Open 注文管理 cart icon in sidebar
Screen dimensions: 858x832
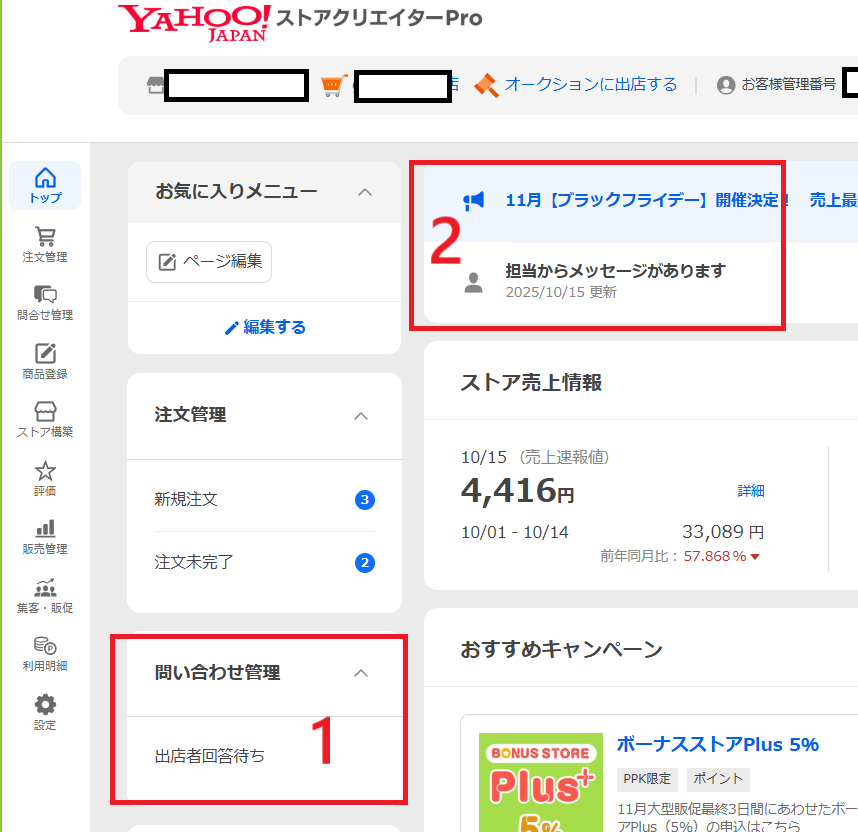coord(45,244)
